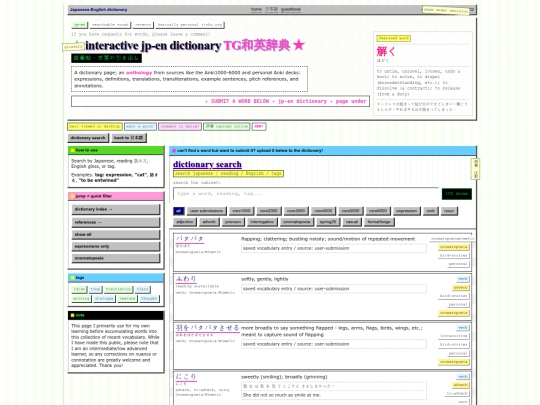
Task: Click the 'cabinet online' green badge
Action: click(227, 126)
